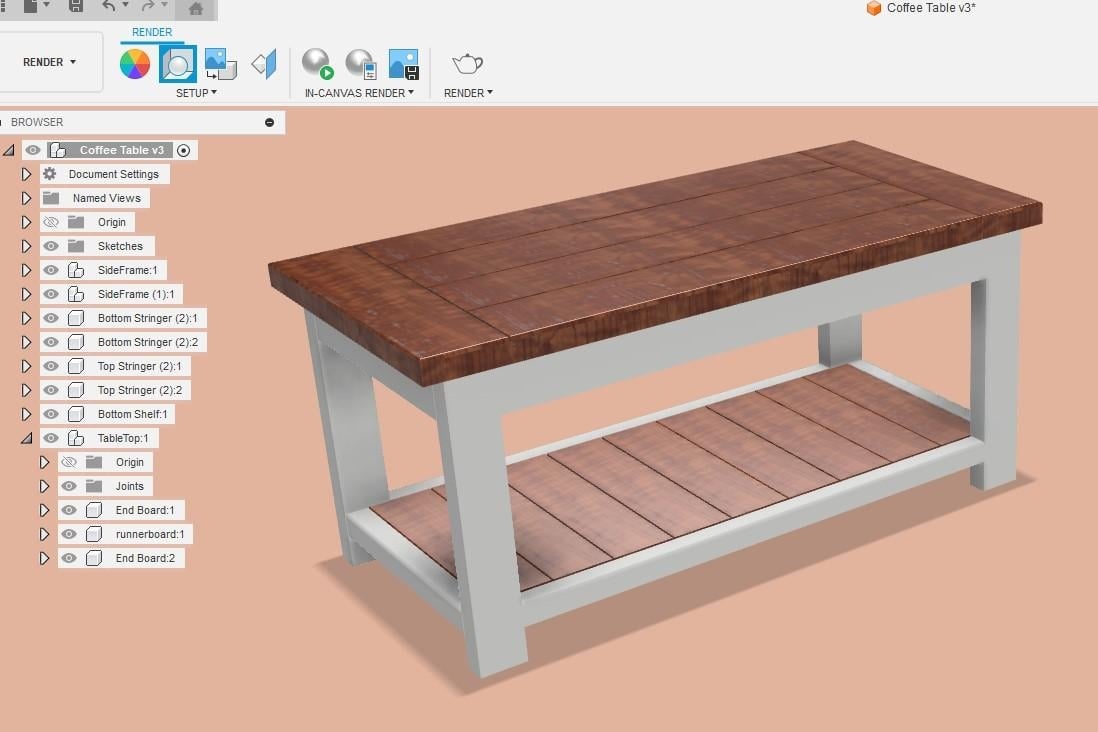Hide the runnerboard:1 body
This screenshot has width=1098, height=732.
(x=69, y=534)
